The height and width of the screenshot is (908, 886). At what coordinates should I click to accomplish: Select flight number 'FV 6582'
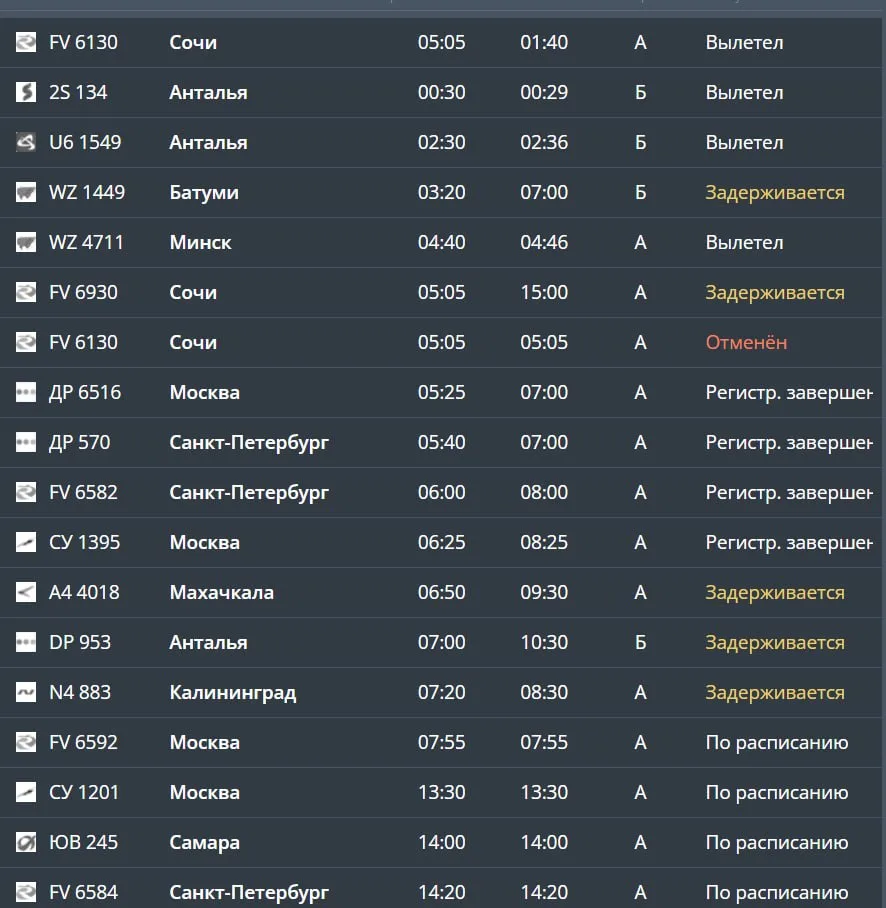(83, 492)
